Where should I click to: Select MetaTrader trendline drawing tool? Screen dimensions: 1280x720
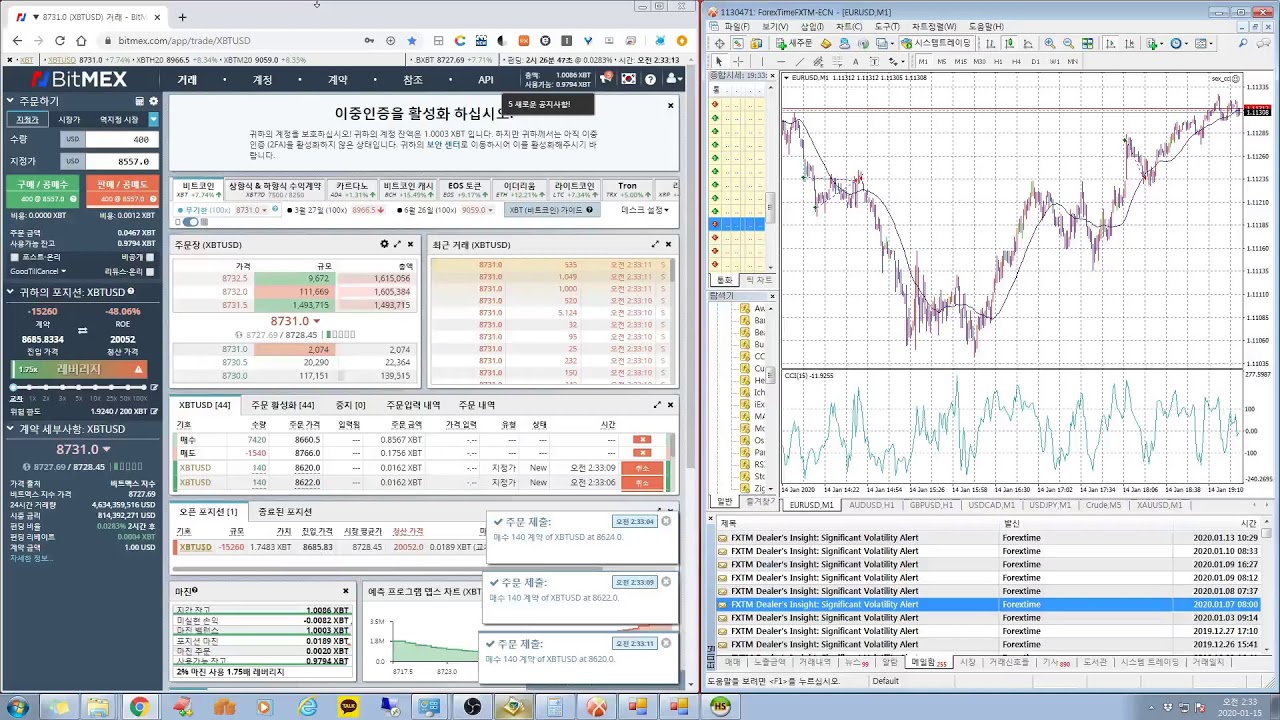(x=799, y=61)
